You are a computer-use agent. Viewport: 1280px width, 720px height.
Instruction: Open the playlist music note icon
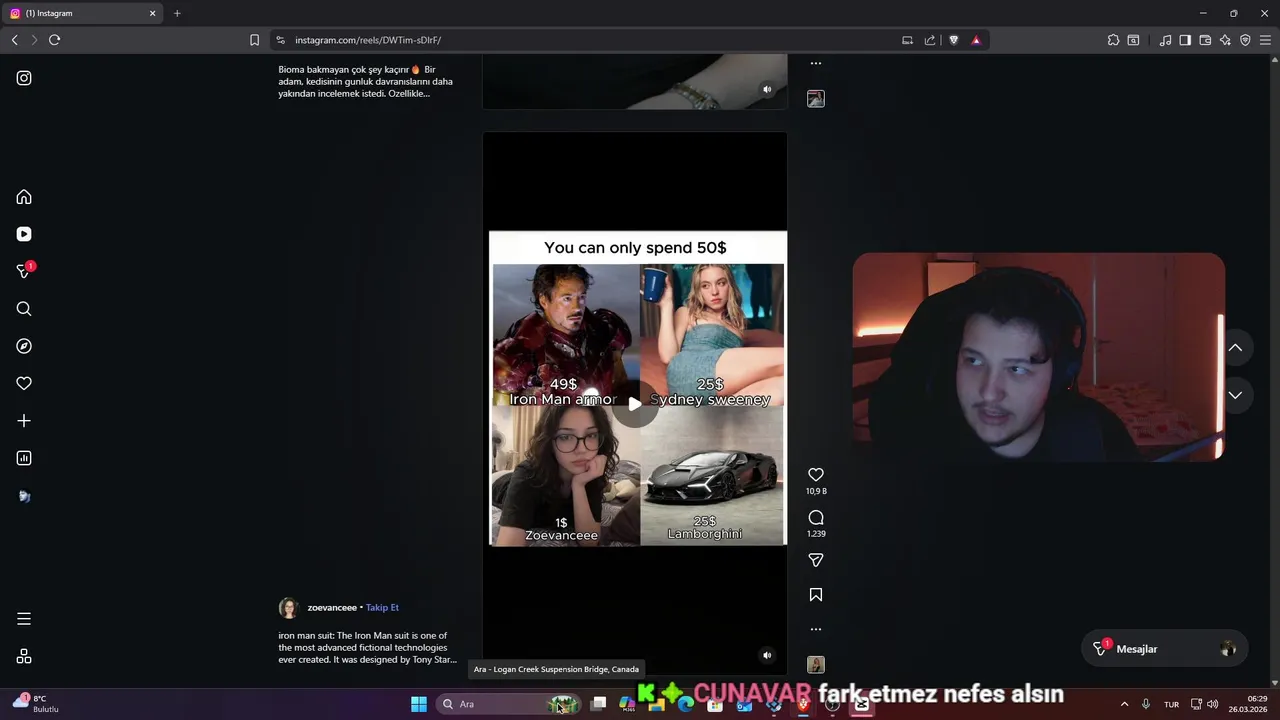1165,40
